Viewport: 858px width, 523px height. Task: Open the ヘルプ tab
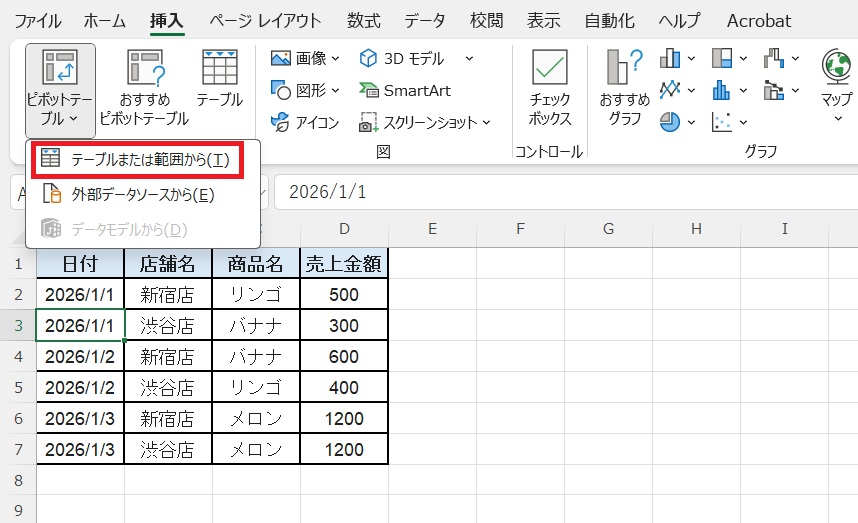point(679,21)
